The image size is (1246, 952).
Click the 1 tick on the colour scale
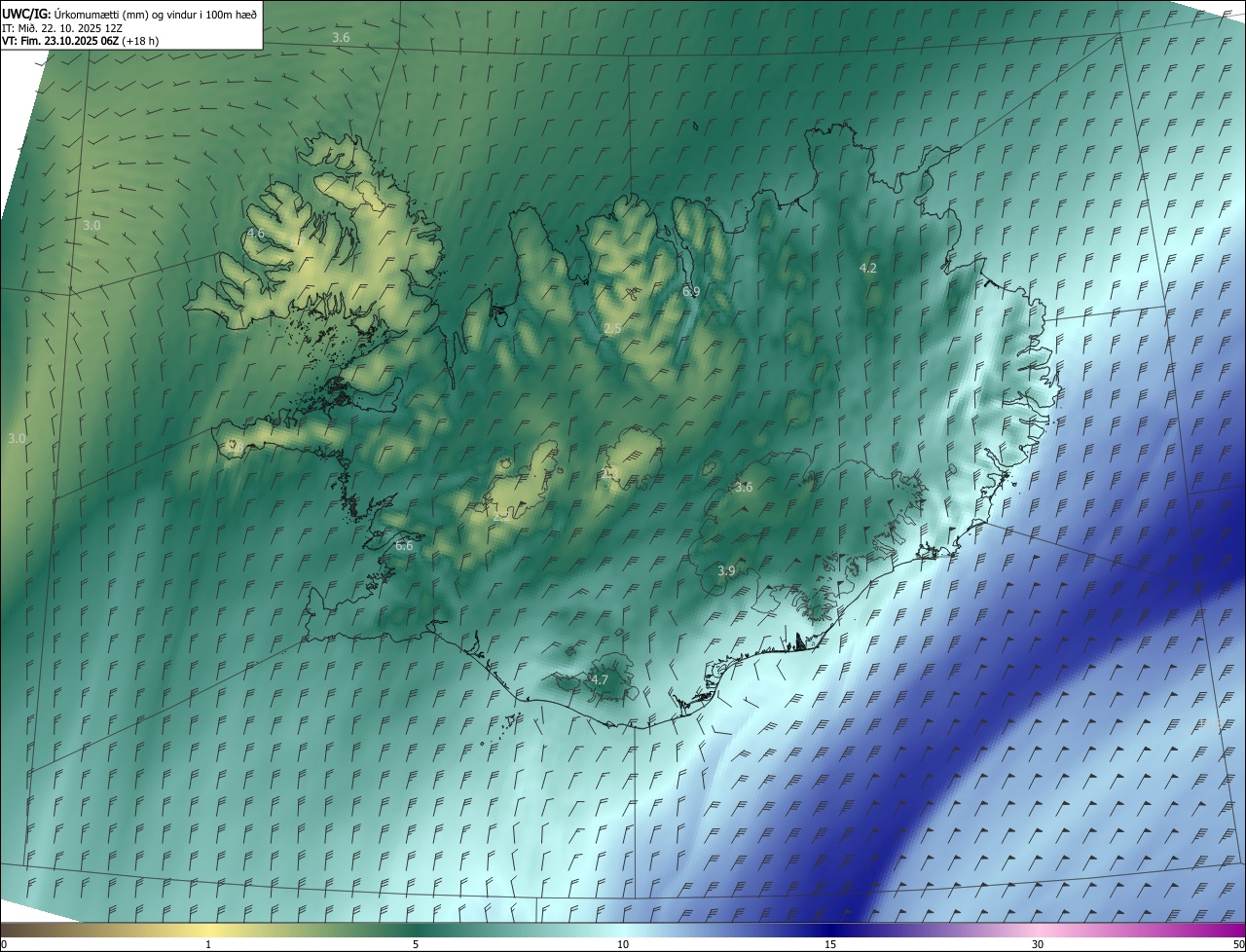[x=208, y=944]
